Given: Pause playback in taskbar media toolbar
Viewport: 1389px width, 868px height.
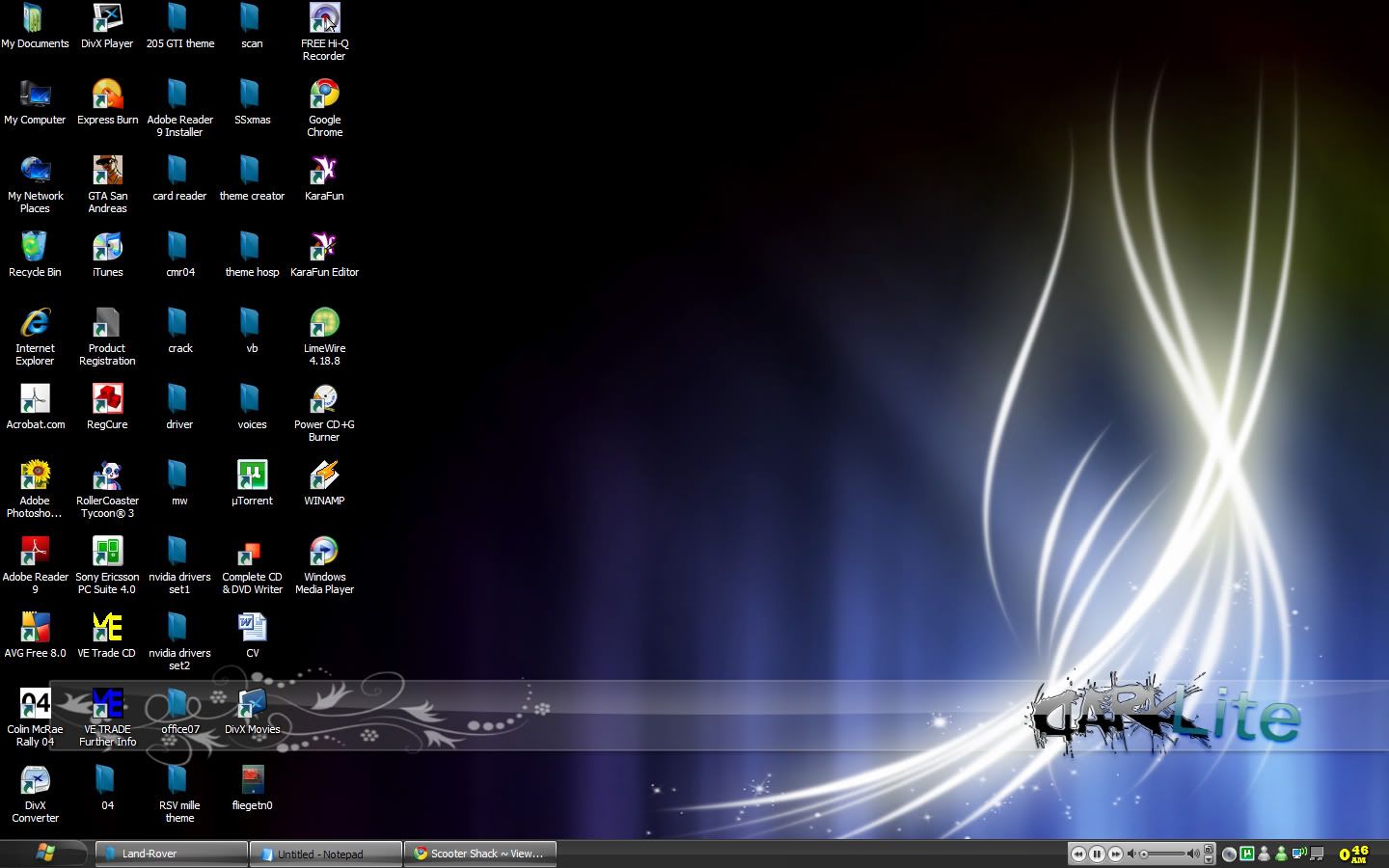Looking at the screenshot, I should point(1097,854).
